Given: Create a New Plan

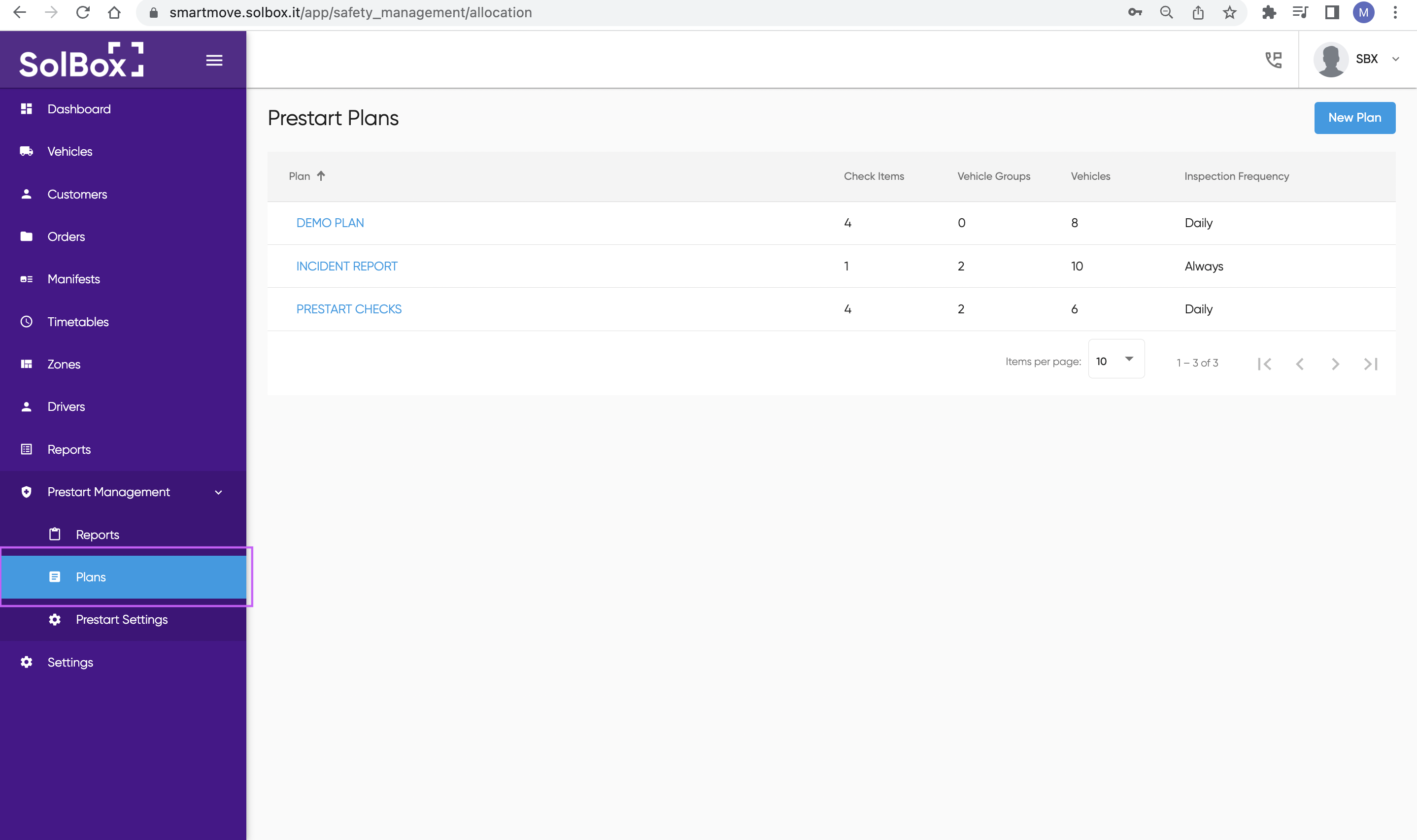Looking at the screenshot, I should click(x=1354, y=118).
